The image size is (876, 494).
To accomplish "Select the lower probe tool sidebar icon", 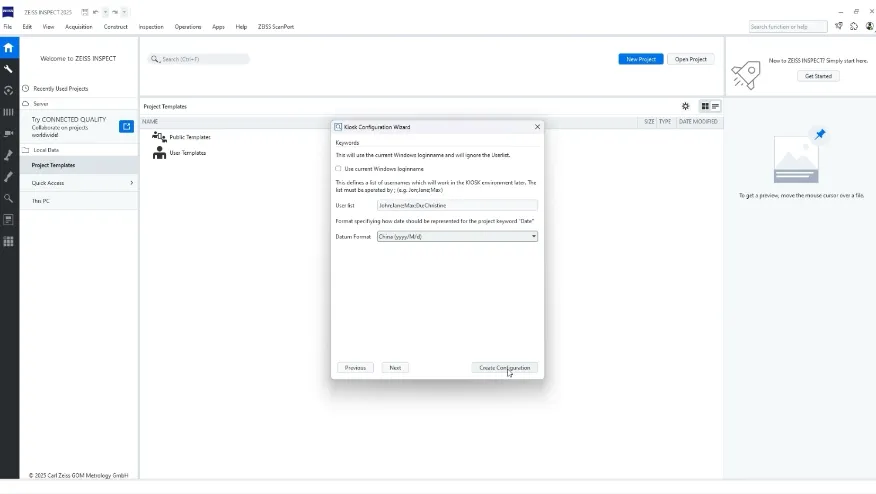I will click(8, 177).
